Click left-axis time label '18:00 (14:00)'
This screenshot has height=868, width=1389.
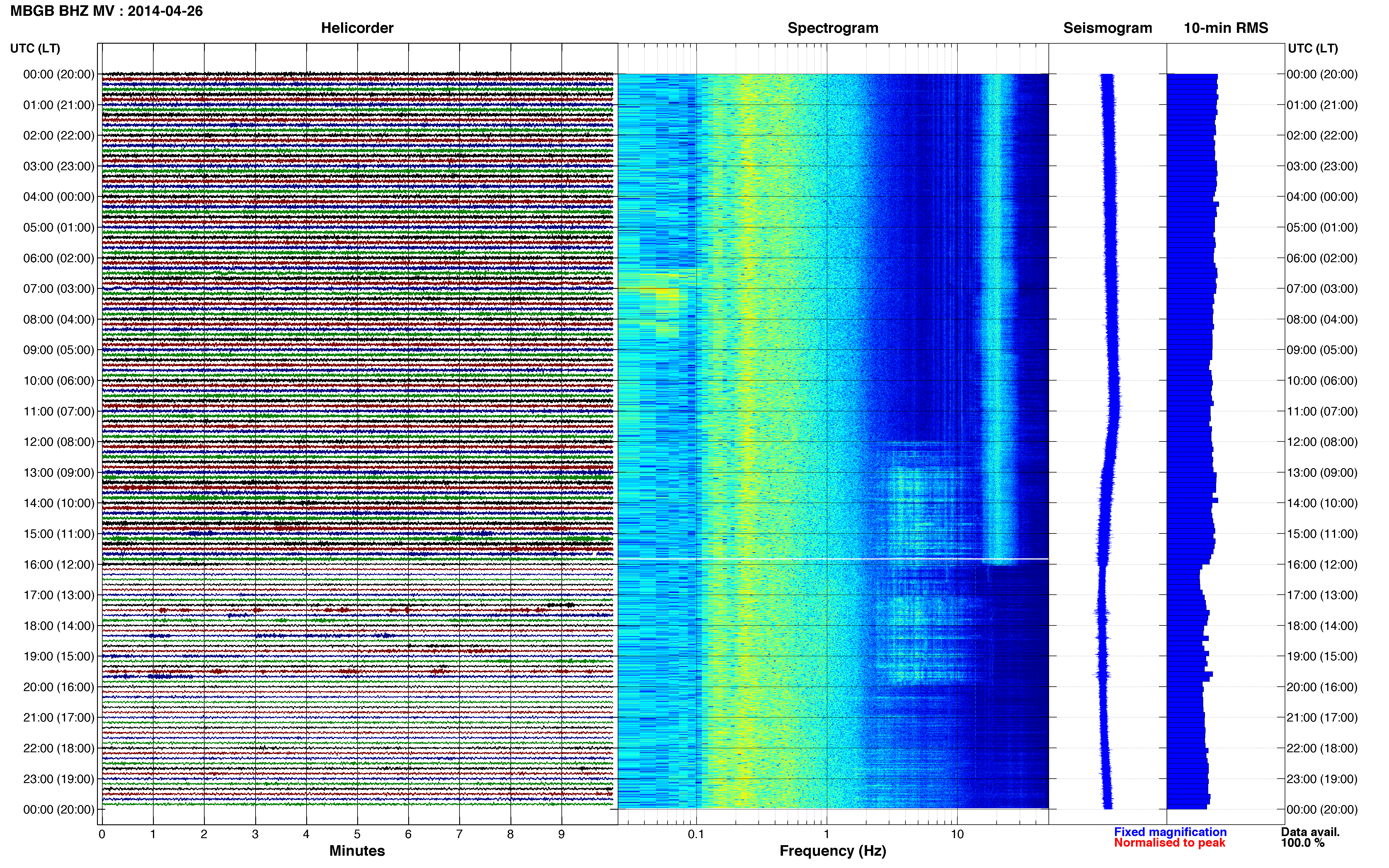tap(59, 626)
